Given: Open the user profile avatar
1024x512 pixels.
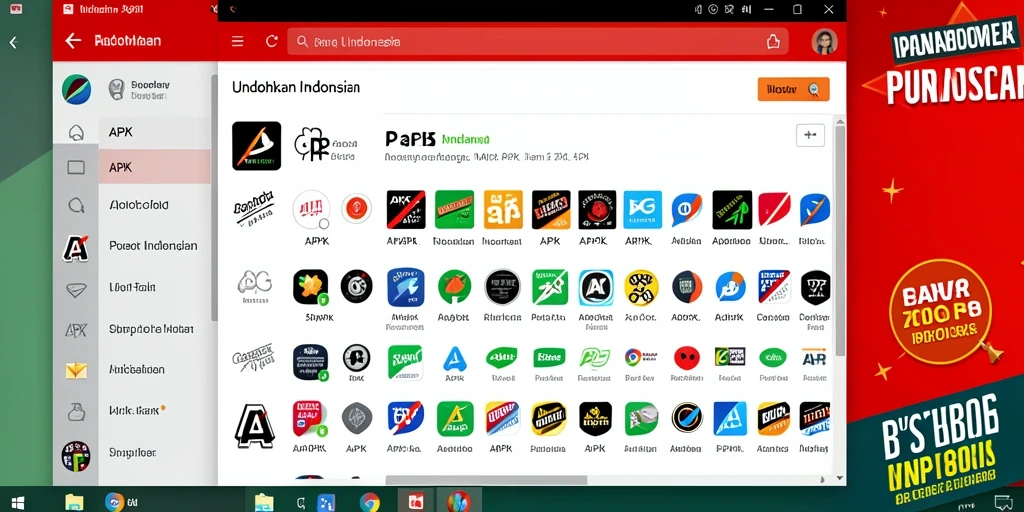Looking at the screenshot, I should coord(824,42).
